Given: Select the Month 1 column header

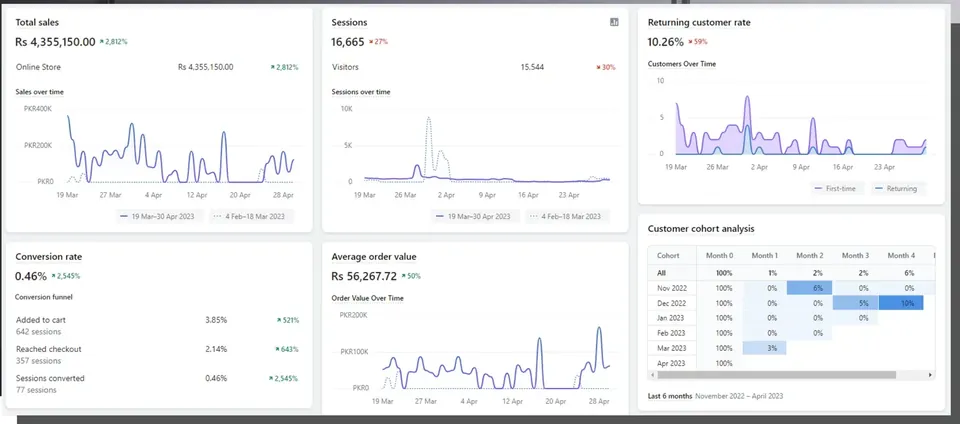Looking at the screenshot, I should 764,256.
